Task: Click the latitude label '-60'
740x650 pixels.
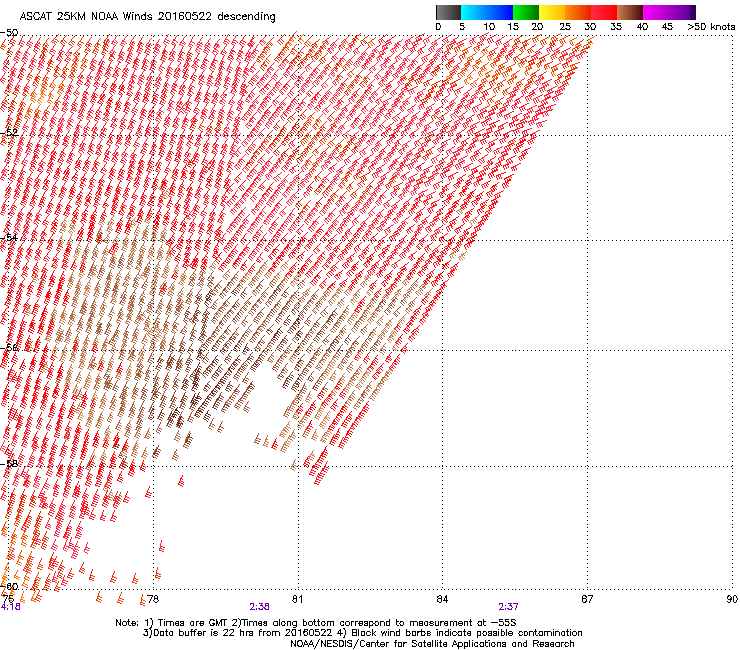Action: tap(9, 586)
